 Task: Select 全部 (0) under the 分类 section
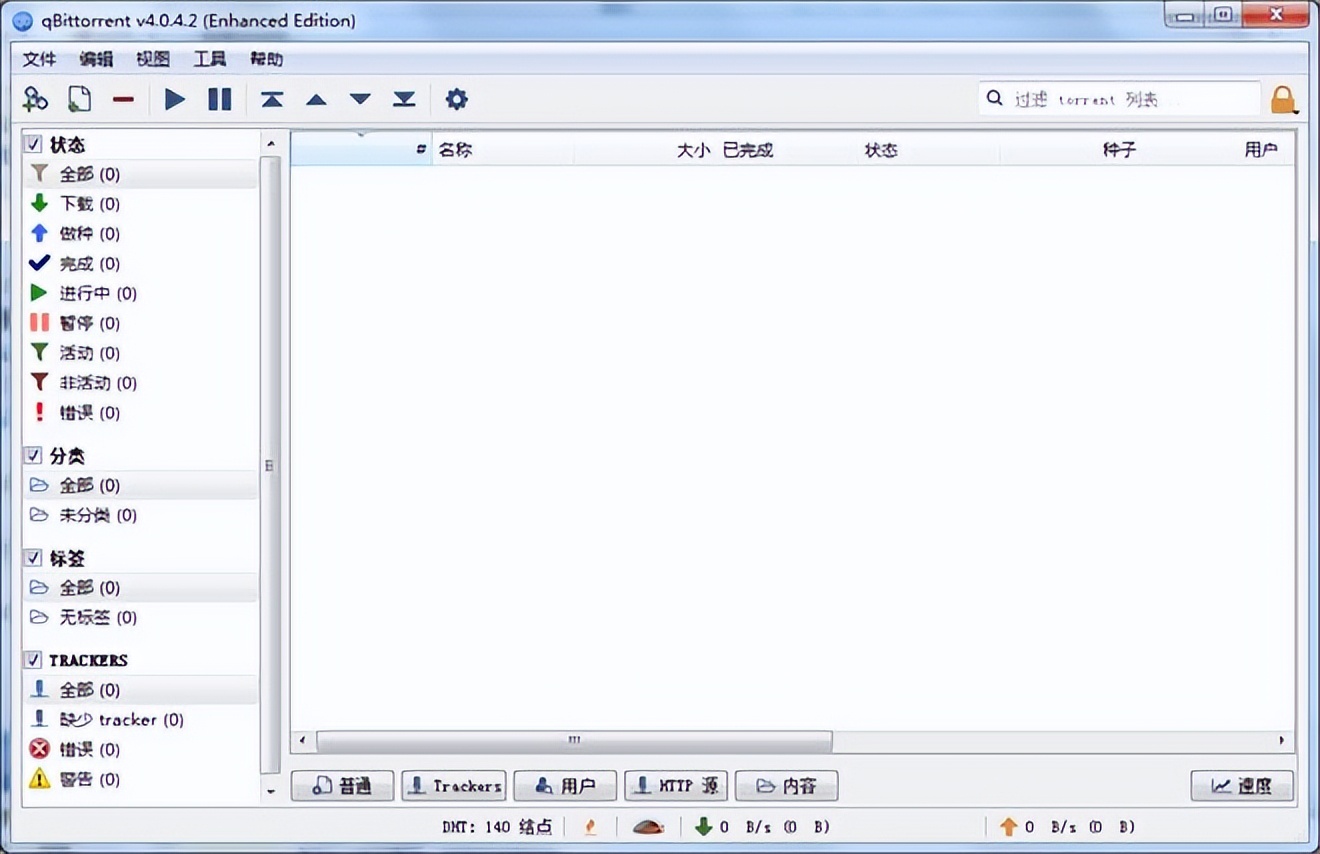point(140,485)
